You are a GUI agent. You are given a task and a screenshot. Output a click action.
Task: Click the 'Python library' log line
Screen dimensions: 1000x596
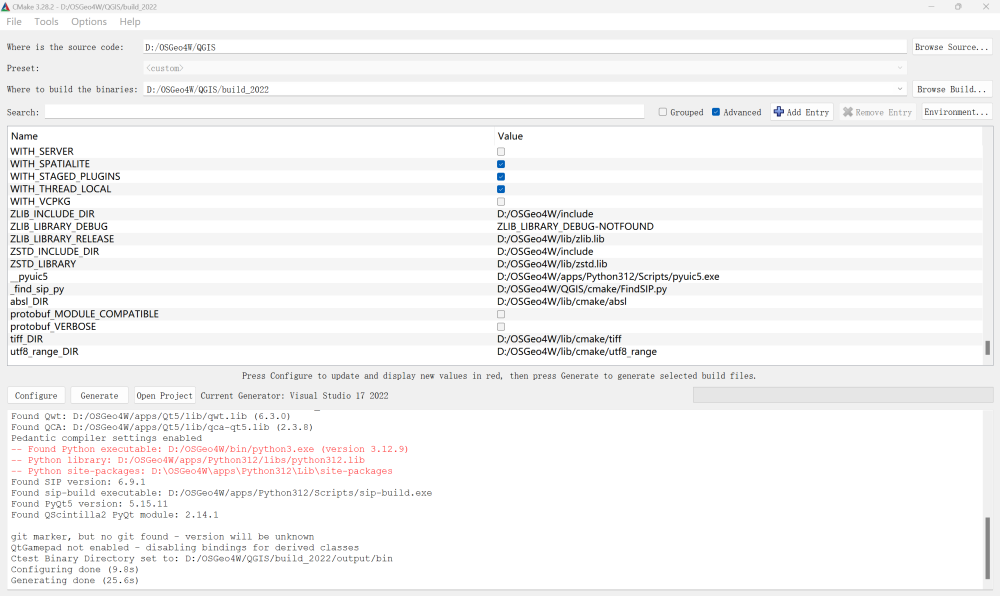coord(188,460)
